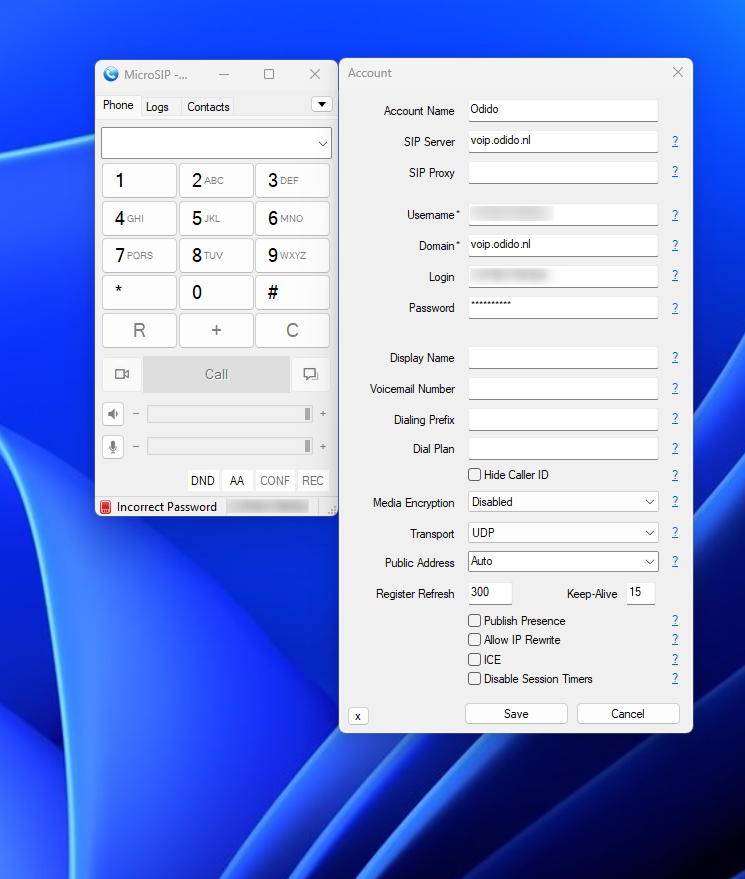Click the R redial key
Viewport: 745px width, 879px height.
[140, 330]
